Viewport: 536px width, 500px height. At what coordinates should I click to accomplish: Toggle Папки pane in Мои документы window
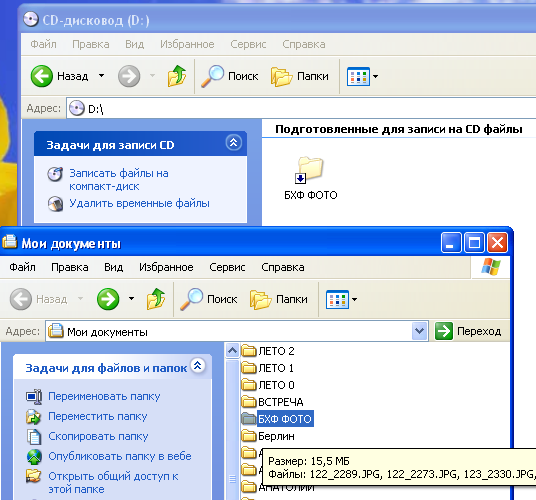point(279,299)
